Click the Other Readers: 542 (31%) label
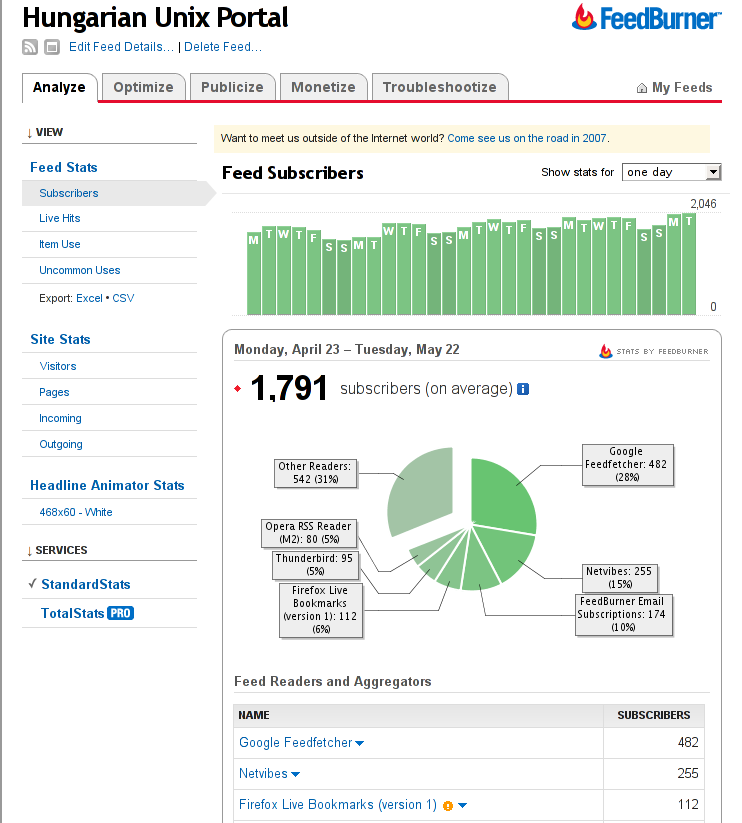The image size is (742, 823). pos(315,473)
